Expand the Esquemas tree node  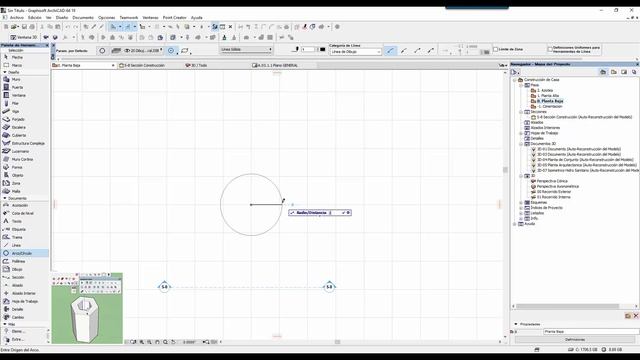click(521, 202)
